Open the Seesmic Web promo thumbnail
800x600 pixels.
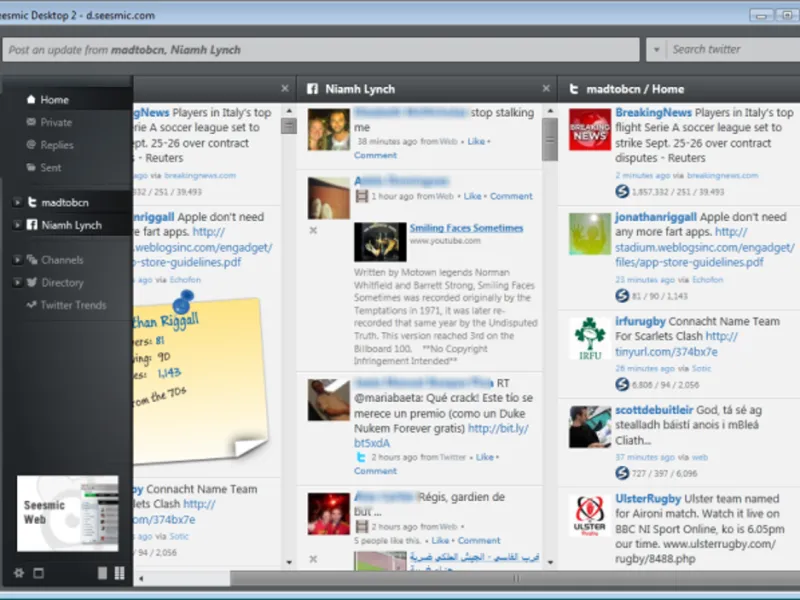(x=67, y=513)
